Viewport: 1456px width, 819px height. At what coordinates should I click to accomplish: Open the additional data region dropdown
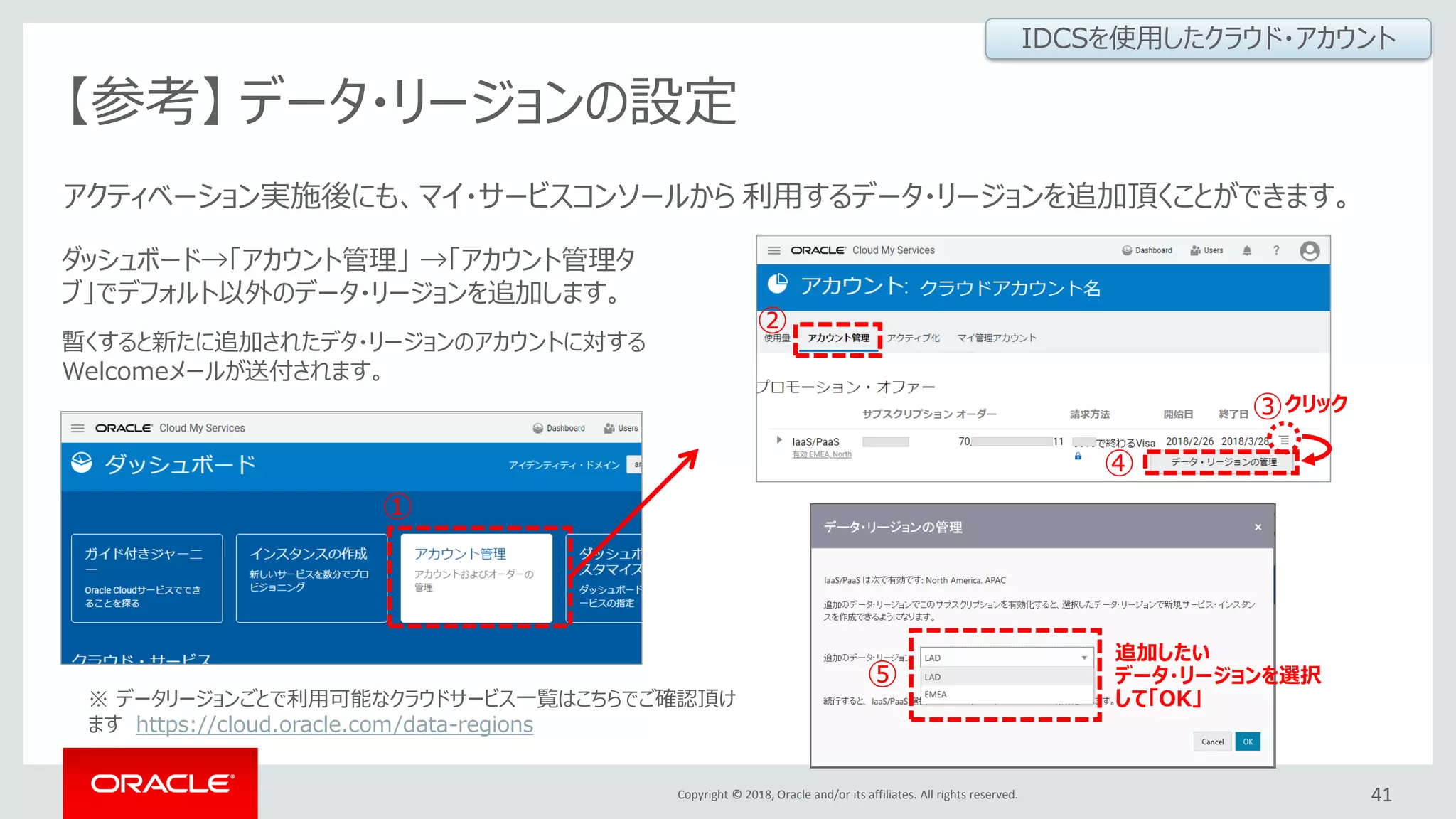point(1006,658)
